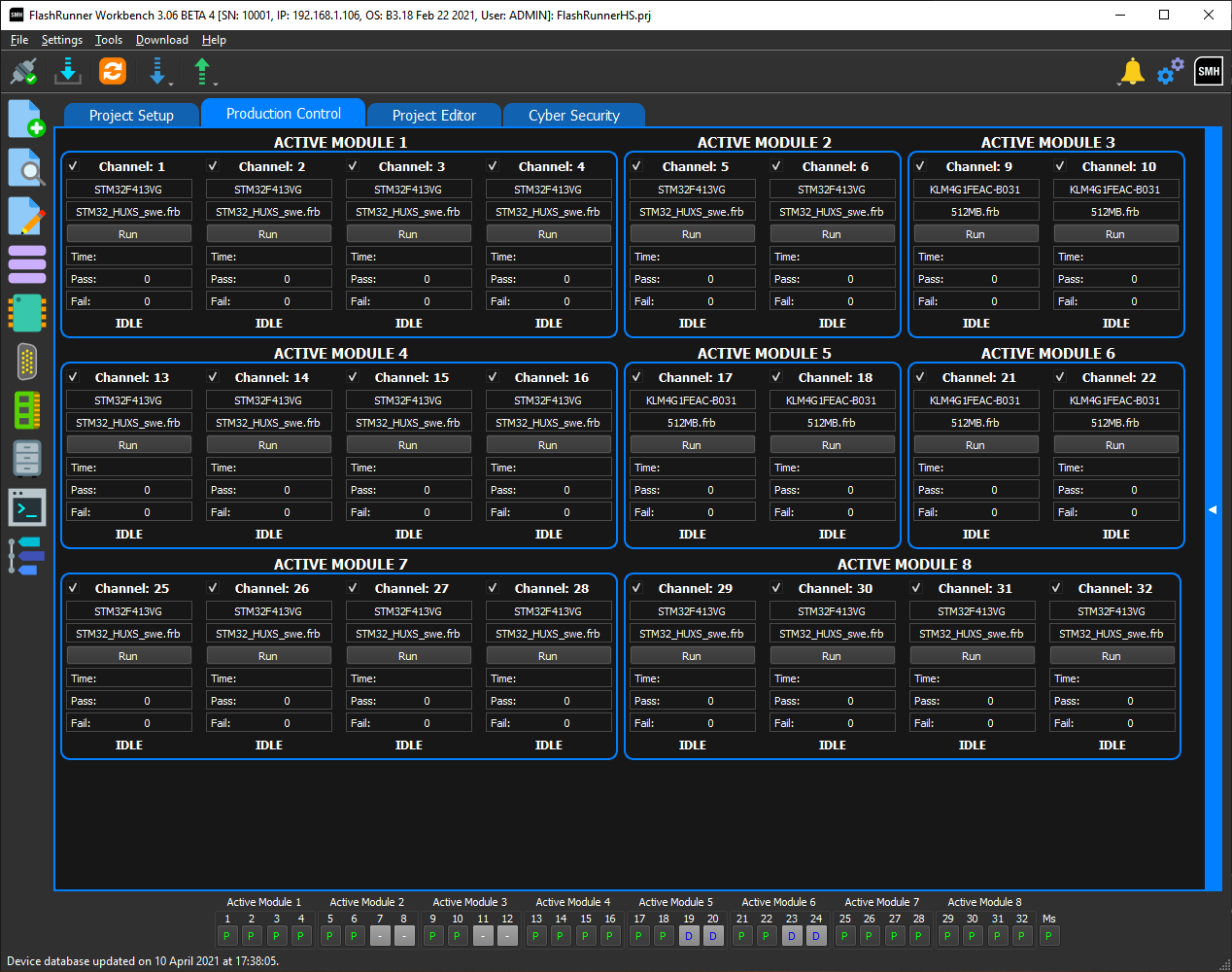Screen dimensions: 1232x972
Task: Select the Production Control tab
Action: click(284, 113)
